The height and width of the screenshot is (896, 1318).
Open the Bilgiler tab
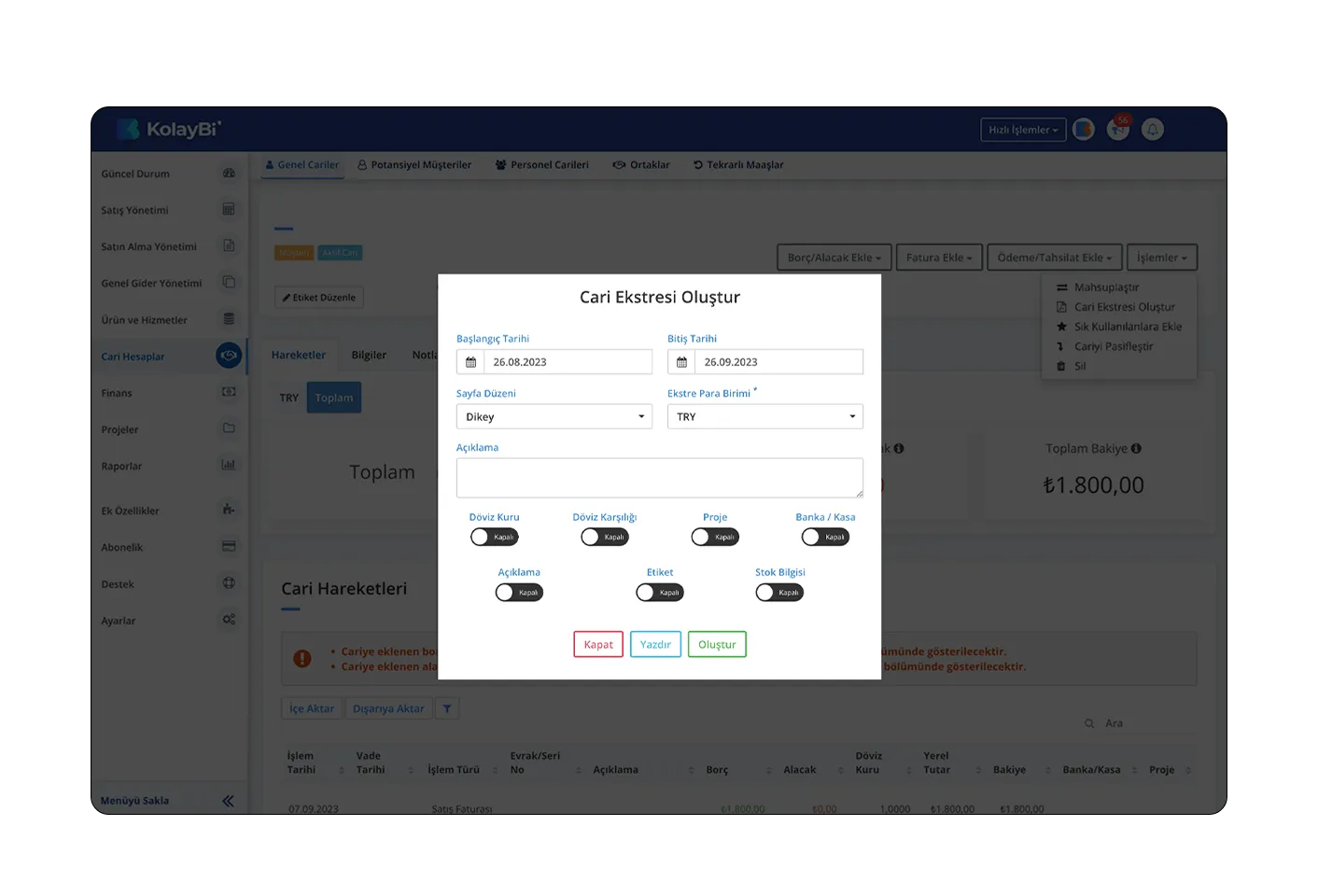pos(369,356)
